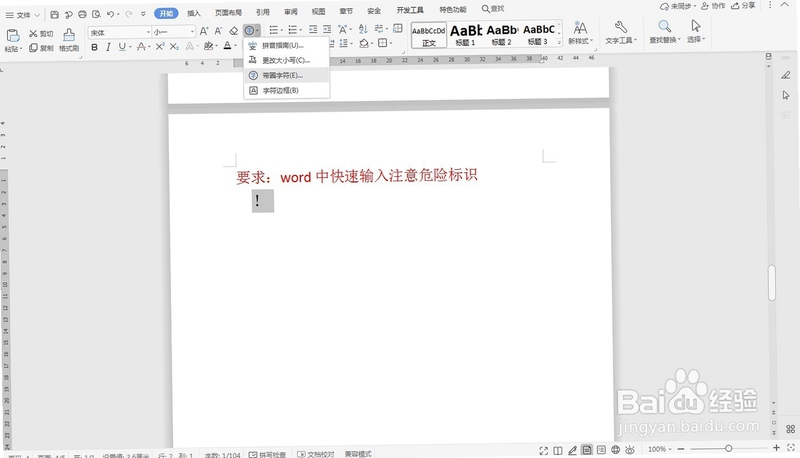The height and width of the screenshot is (458, 800).
Task: Click the document proofing (文档校对) button
Action: pos(316,454)
